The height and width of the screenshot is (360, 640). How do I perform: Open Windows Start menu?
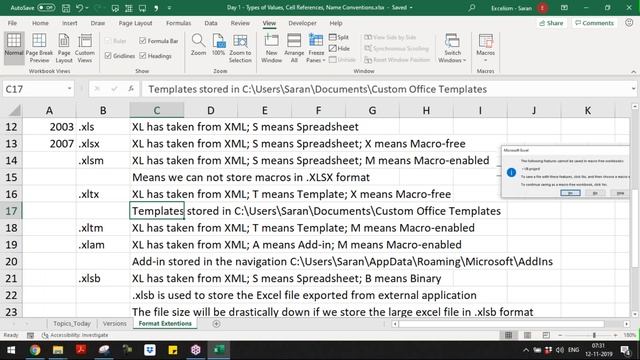click(11, 350)
